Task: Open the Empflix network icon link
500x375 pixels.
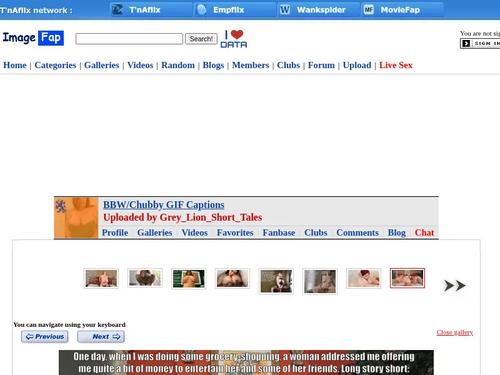Action: tap(202, 10)
